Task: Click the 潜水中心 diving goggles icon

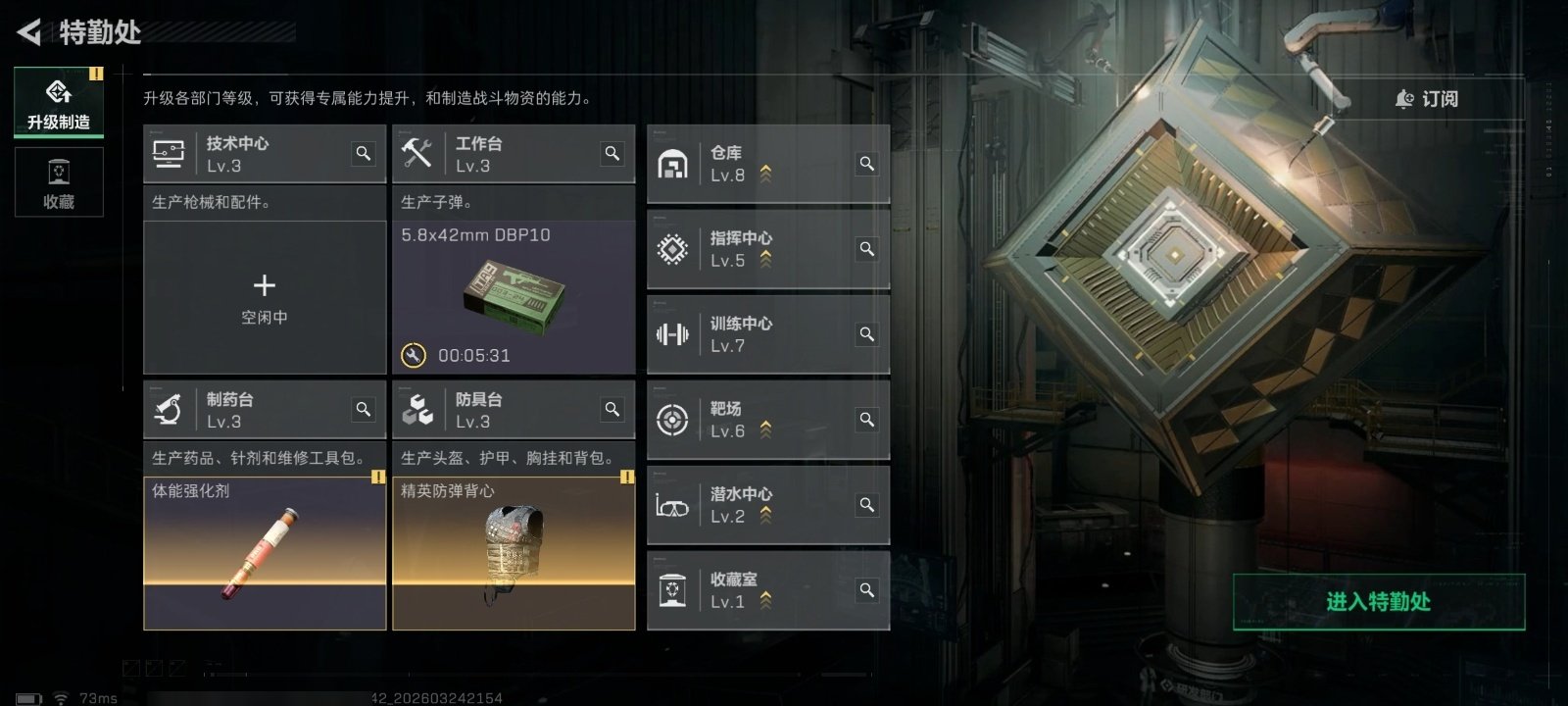Action: point(672,506)
